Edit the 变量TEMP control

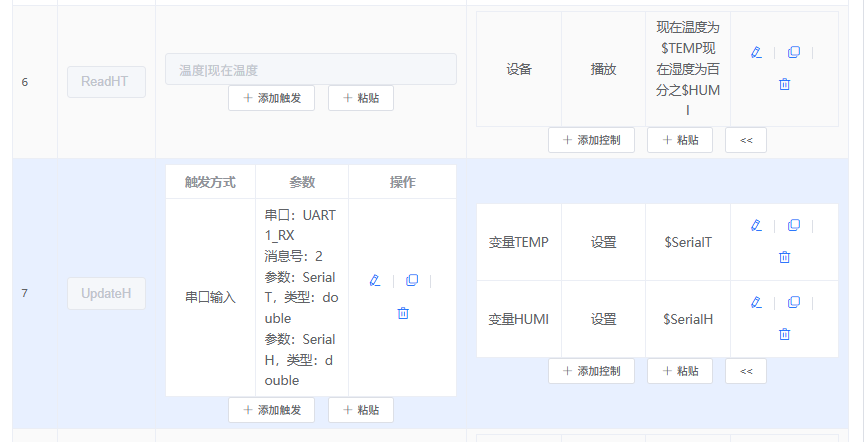pos(756,225)
